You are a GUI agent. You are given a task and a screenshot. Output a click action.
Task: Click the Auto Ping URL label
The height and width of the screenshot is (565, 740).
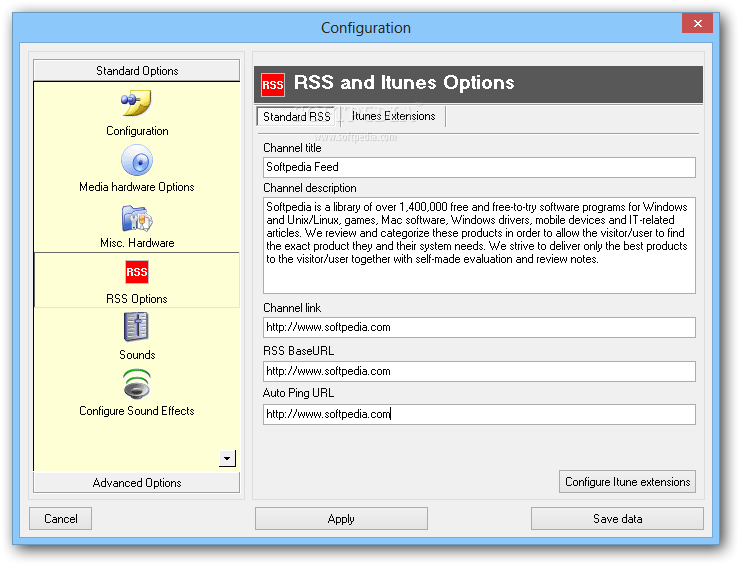[x=298, y=393]
